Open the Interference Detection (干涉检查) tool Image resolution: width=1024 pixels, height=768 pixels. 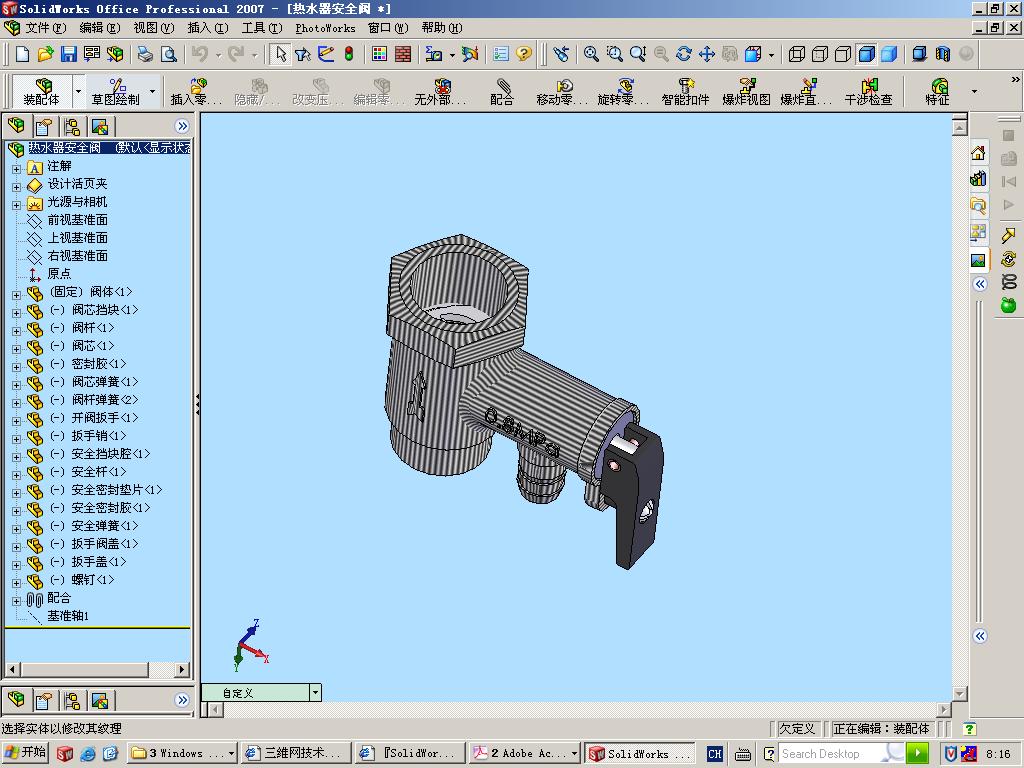(x=868, y=92)
